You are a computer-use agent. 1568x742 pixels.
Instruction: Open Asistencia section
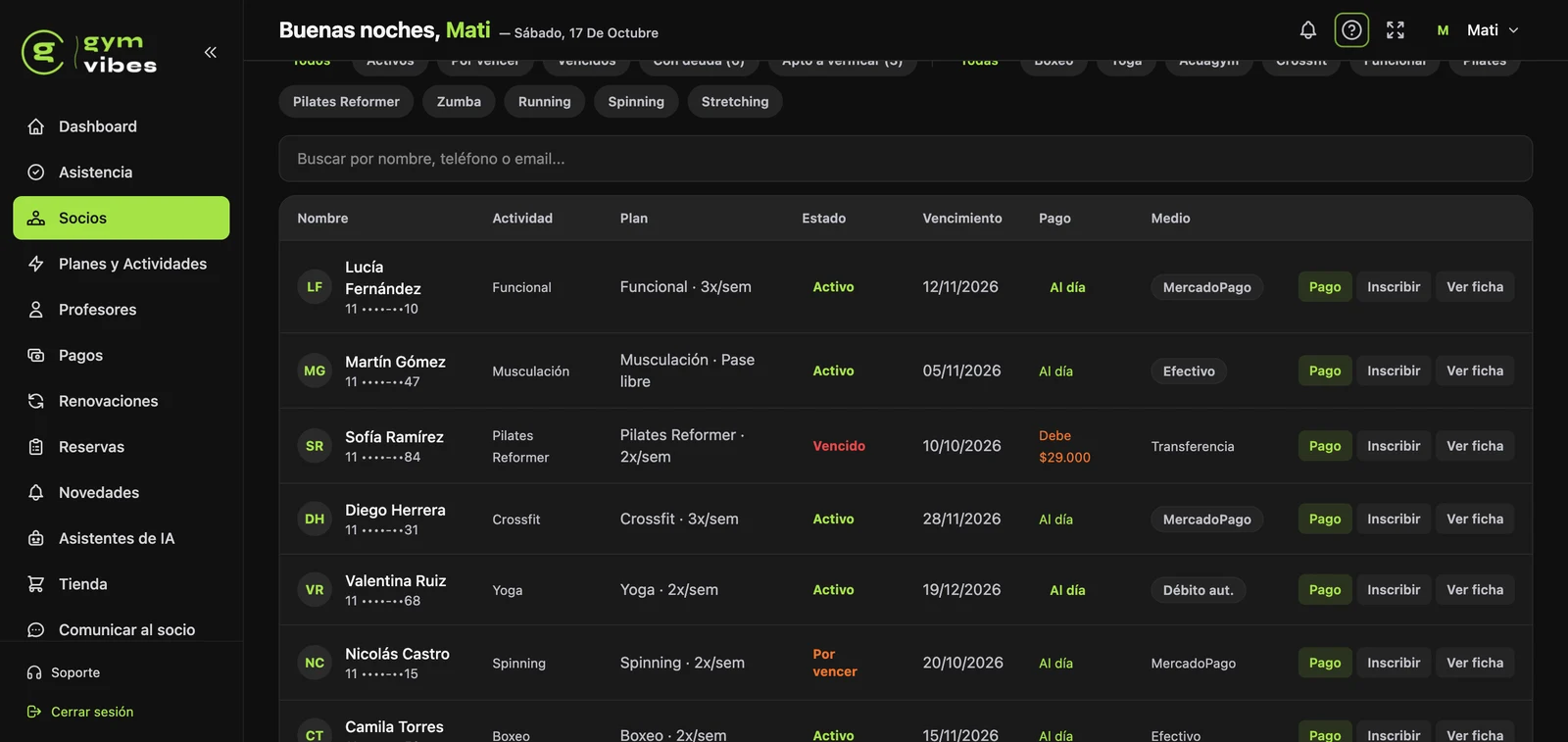click(122, 173)
